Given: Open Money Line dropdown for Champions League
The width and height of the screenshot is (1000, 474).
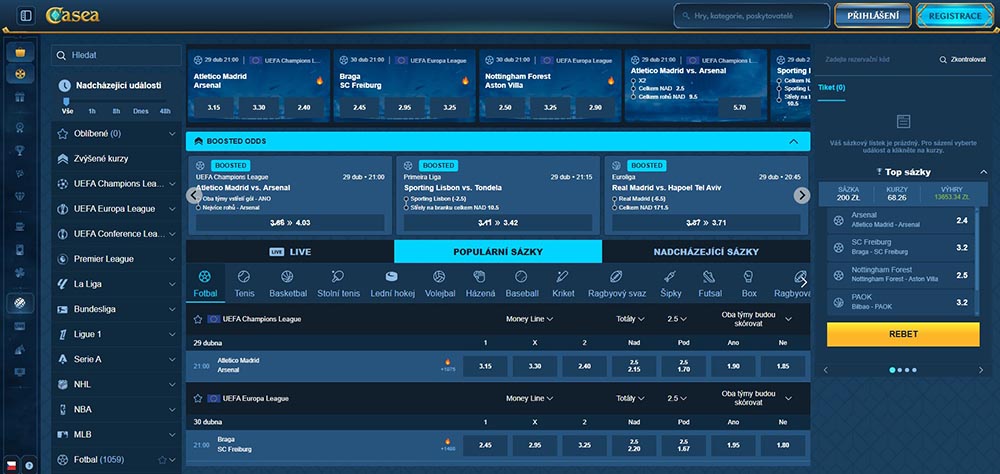Looking at the screenshot, I should (529, 319).
